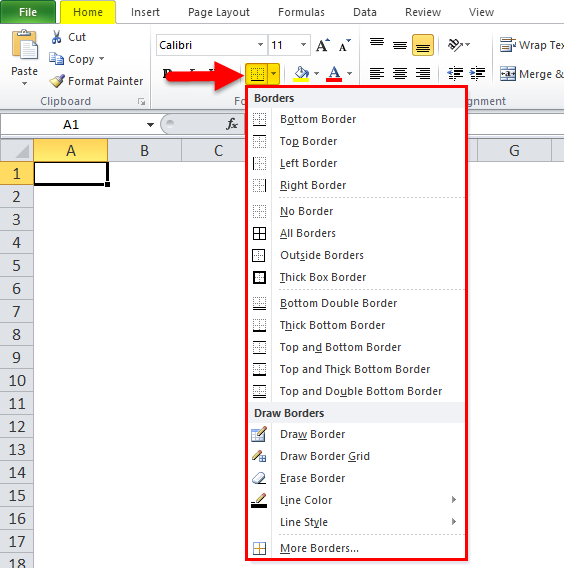Apply Thick Box Border
The height and width of the screenshot is (568, 564).
357,277
